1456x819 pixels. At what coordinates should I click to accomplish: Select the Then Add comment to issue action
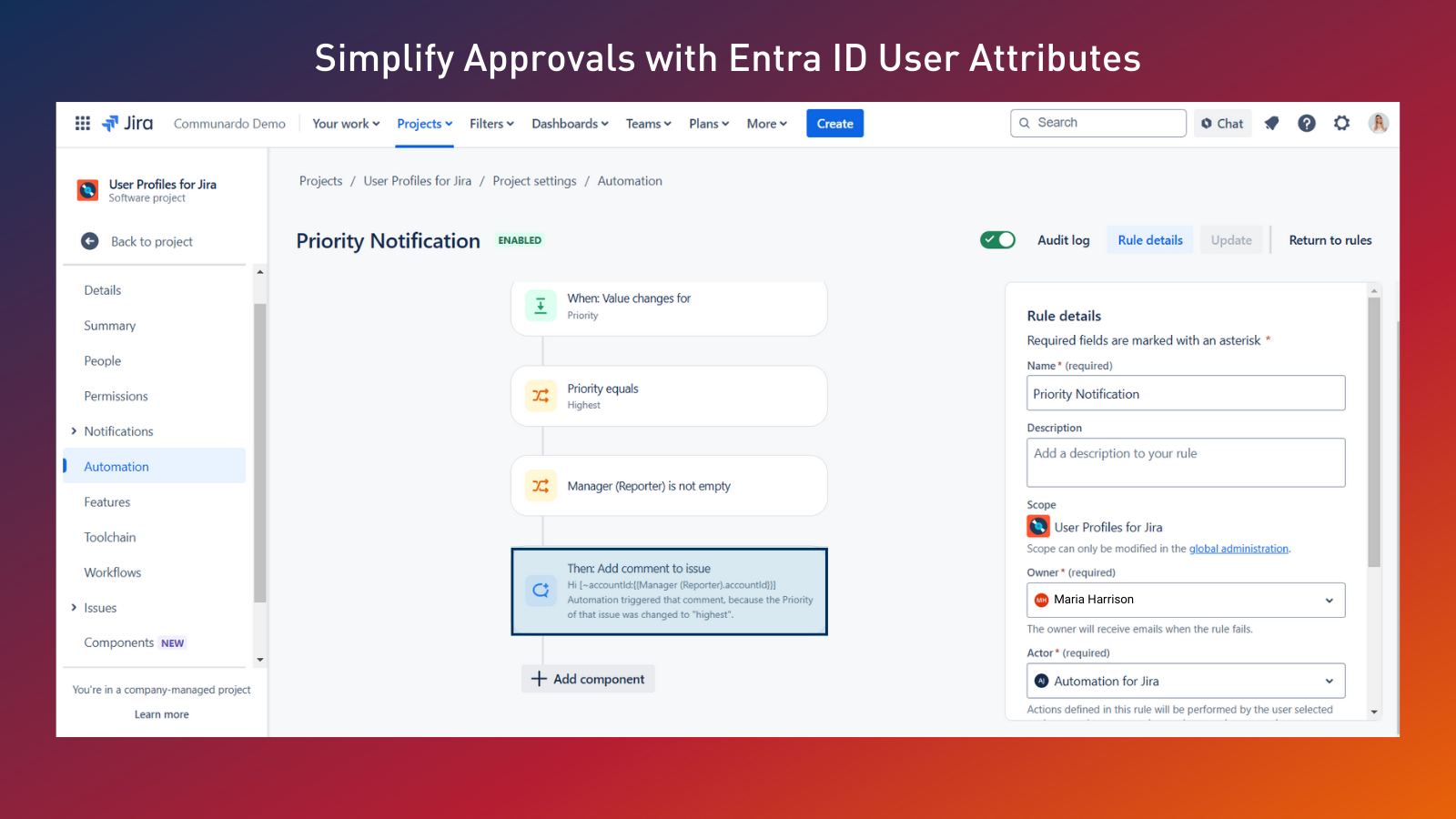(669, 591)
